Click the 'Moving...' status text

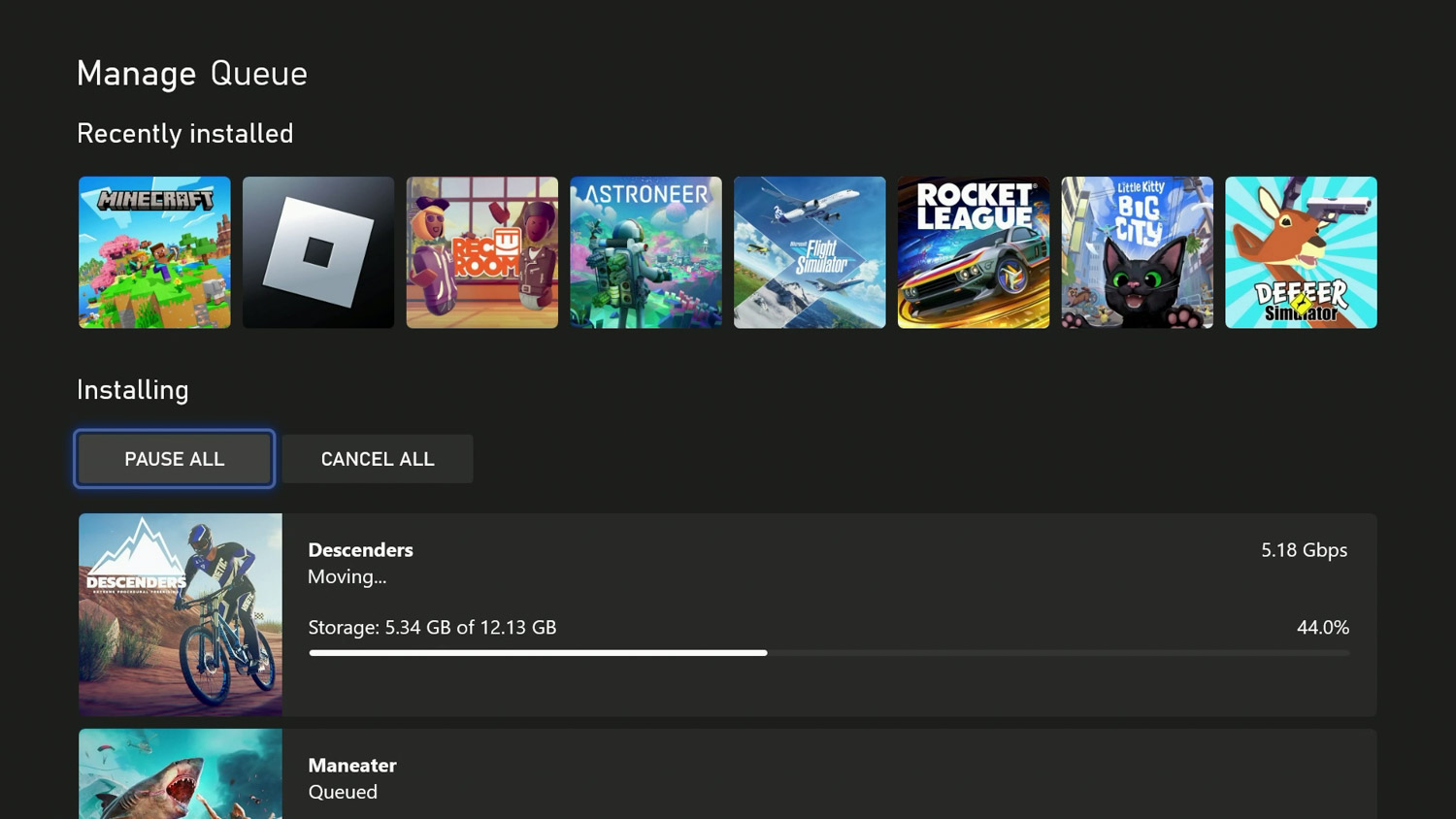(347, 576)
